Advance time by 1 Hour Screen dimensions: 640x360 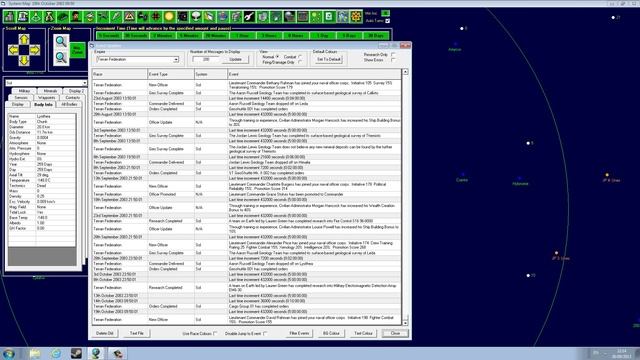point(242,36)
